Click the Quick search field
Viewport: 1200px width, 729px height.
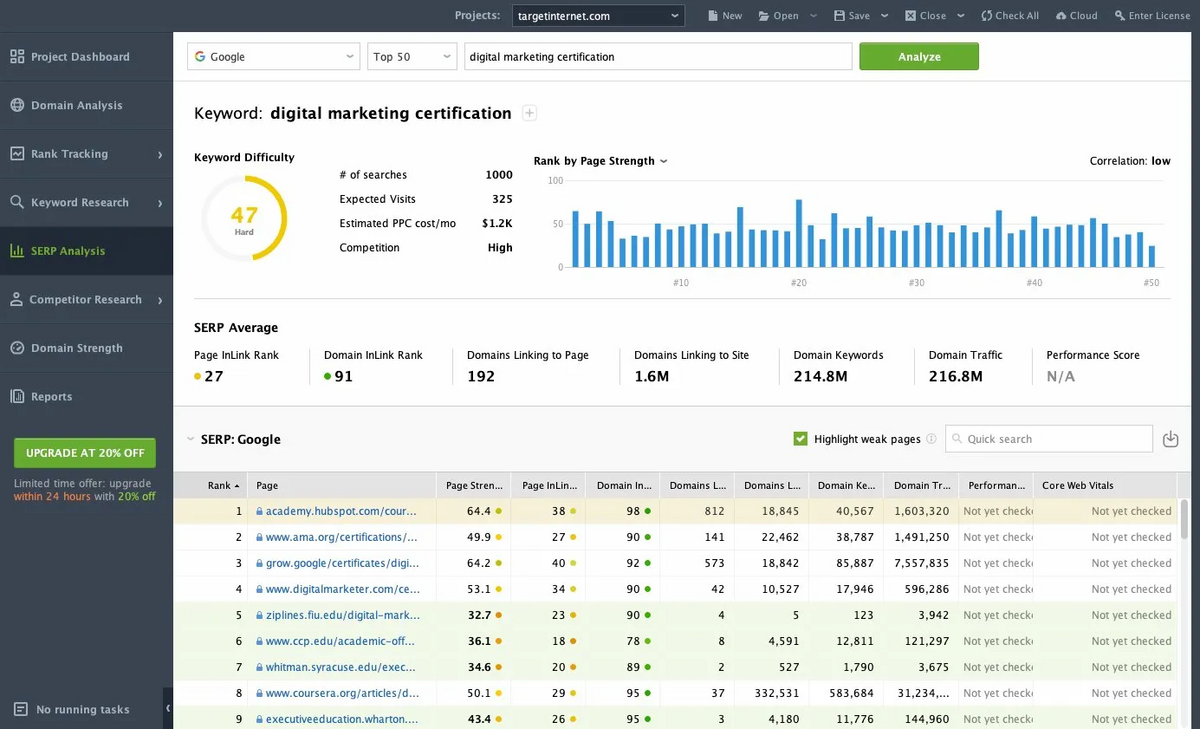click(x=1049, y=439)
